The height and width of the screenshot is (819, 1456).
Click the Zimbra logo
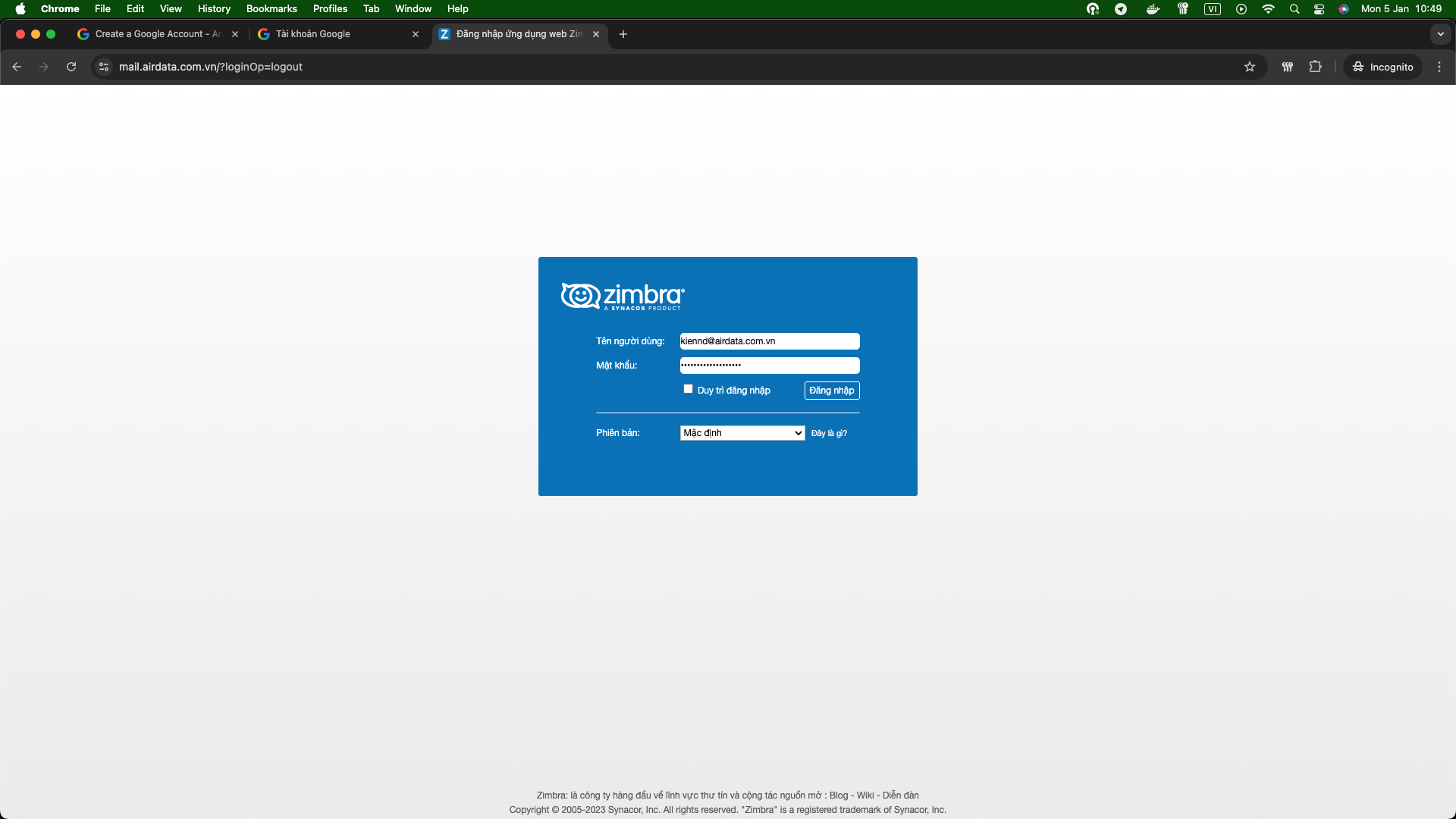(x=622, y=296)
